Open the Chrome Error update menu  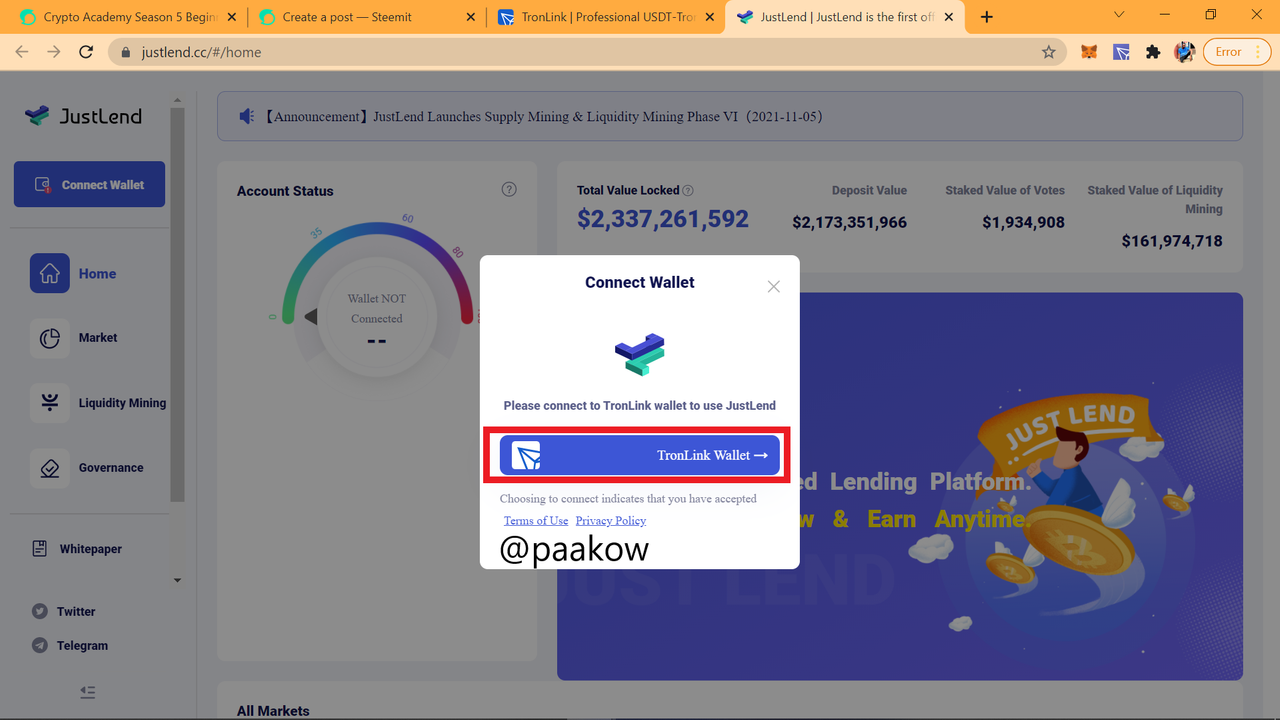[x=1236, y=52]
